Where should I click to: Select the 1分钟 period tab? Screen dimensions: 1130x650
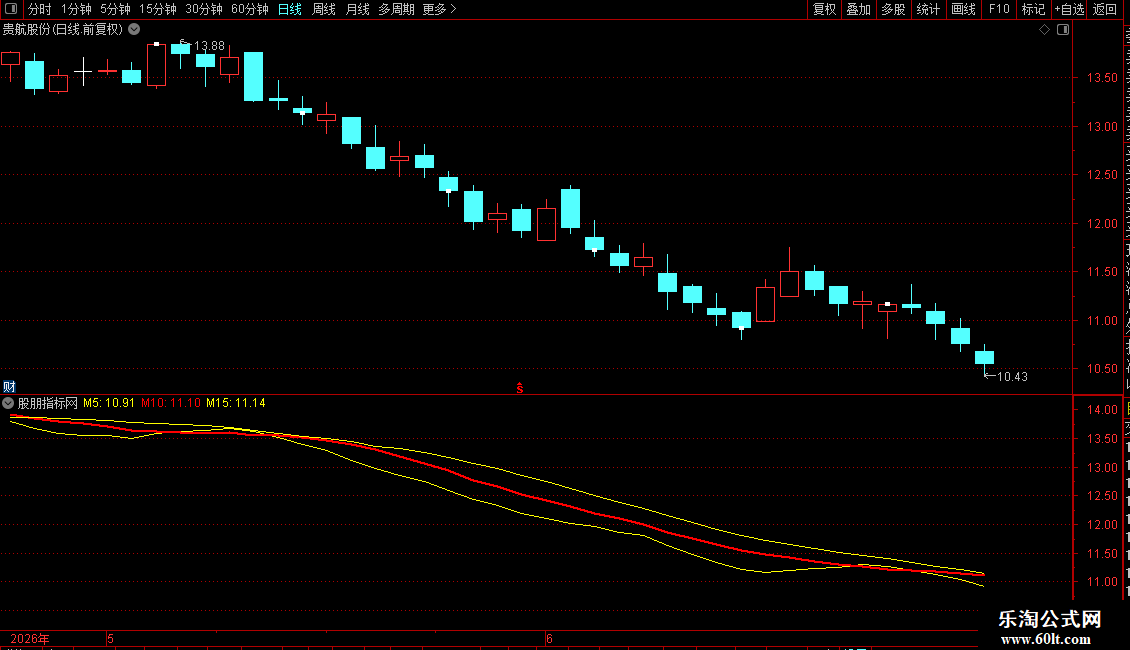[x=76, y=9]
